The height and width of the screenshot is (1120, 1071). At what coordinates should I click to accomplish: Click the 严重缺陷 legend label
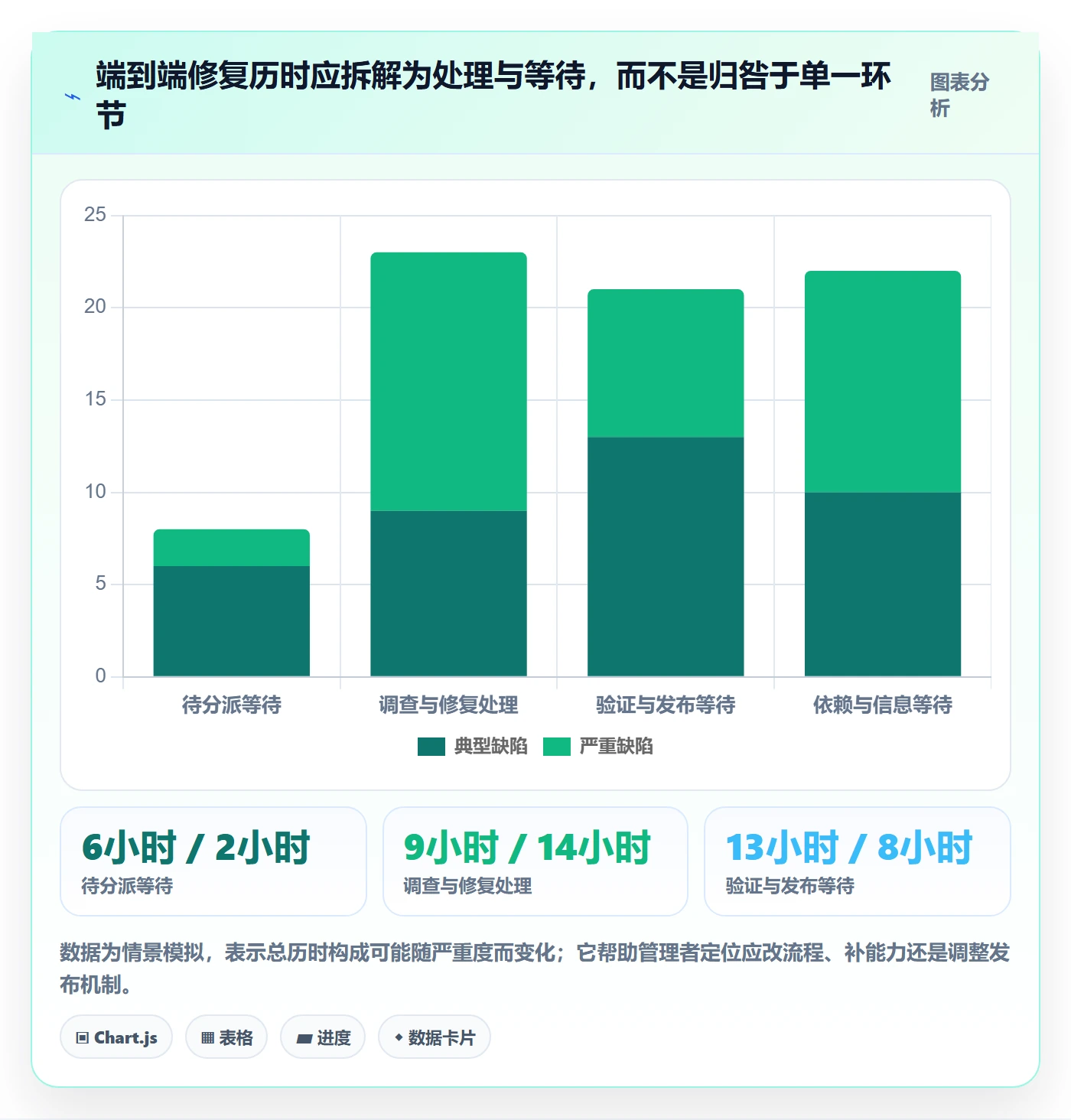(x=617, y=747)
